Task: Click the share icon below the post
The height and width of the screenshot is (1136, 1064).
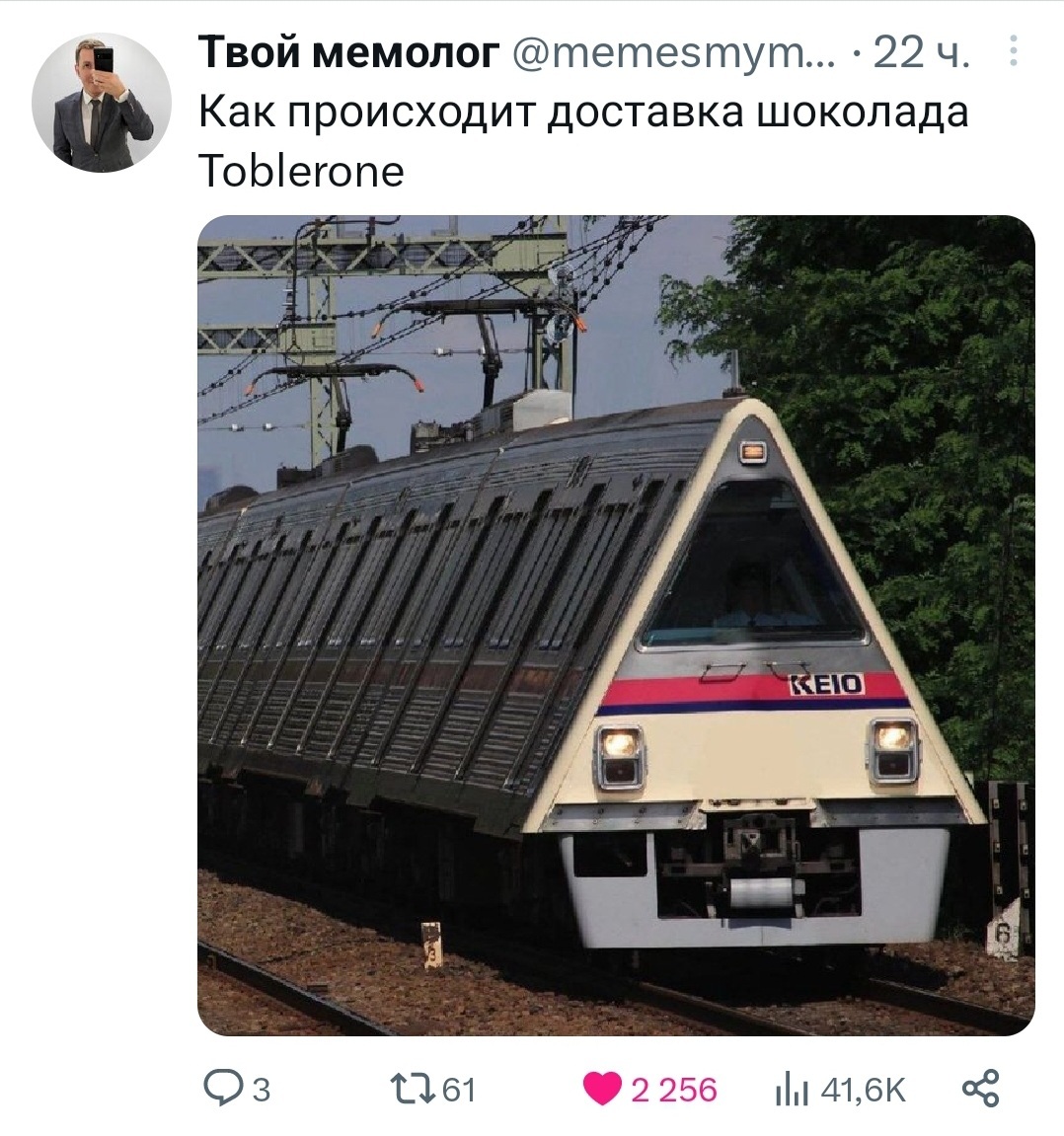Action: pyautogui.click(x=981, y=1089)
